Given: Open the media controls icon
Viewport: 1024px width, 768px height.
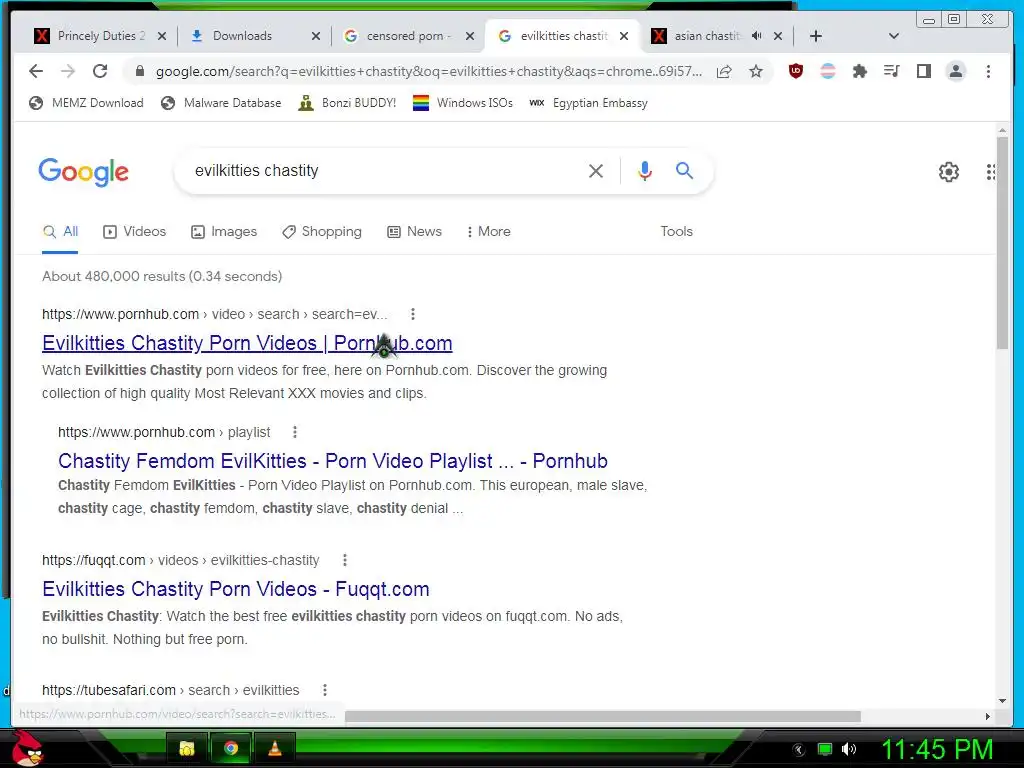Looking at the screenshot, I should [891, 71].
